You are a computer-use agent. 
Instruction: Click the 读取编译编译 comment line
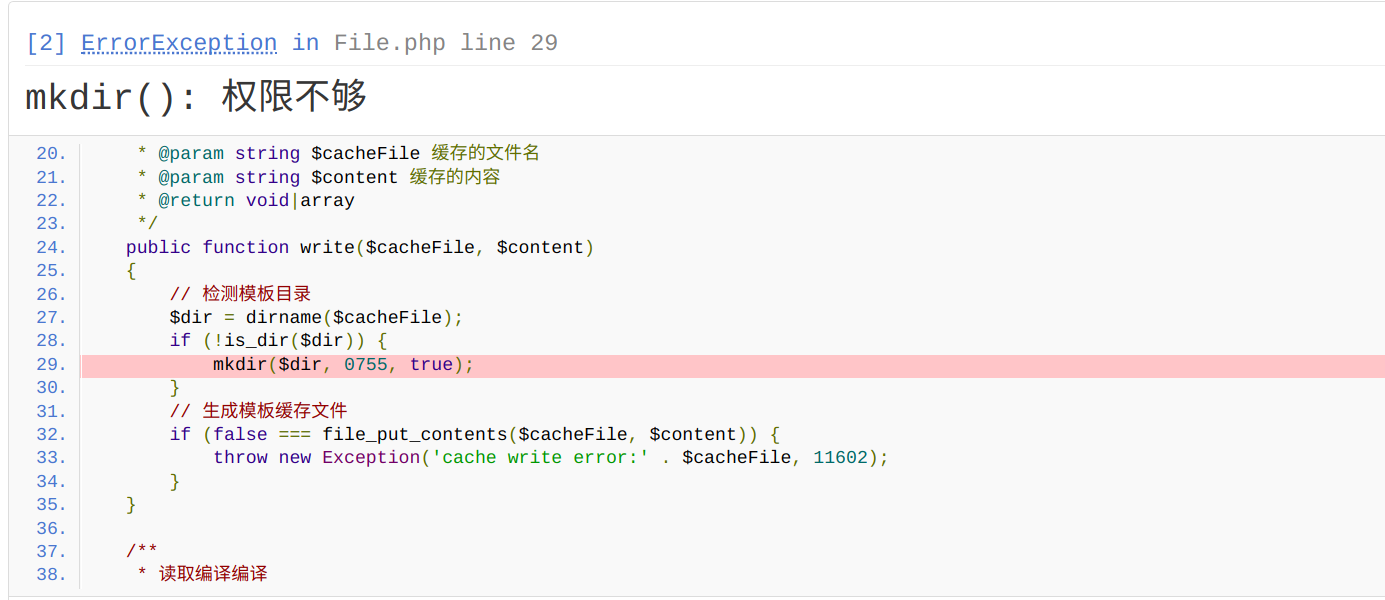click(203, 575)
